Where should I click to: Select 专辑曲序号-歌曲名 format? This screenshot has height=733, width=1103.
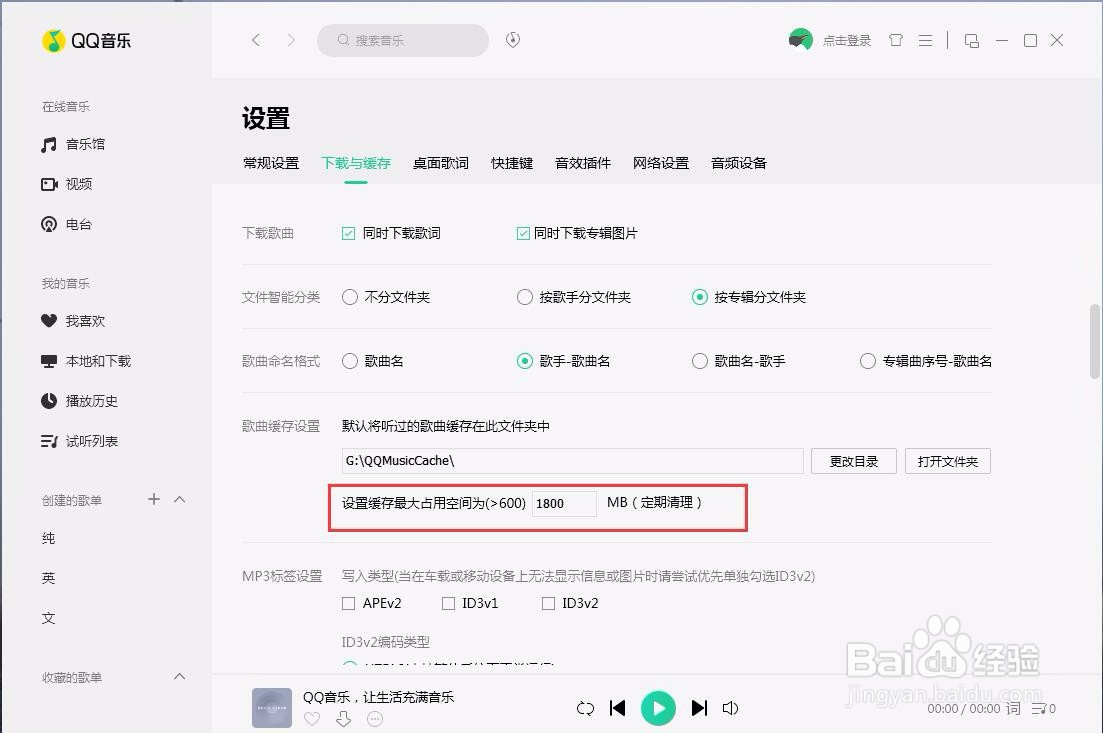coord(867,361)
